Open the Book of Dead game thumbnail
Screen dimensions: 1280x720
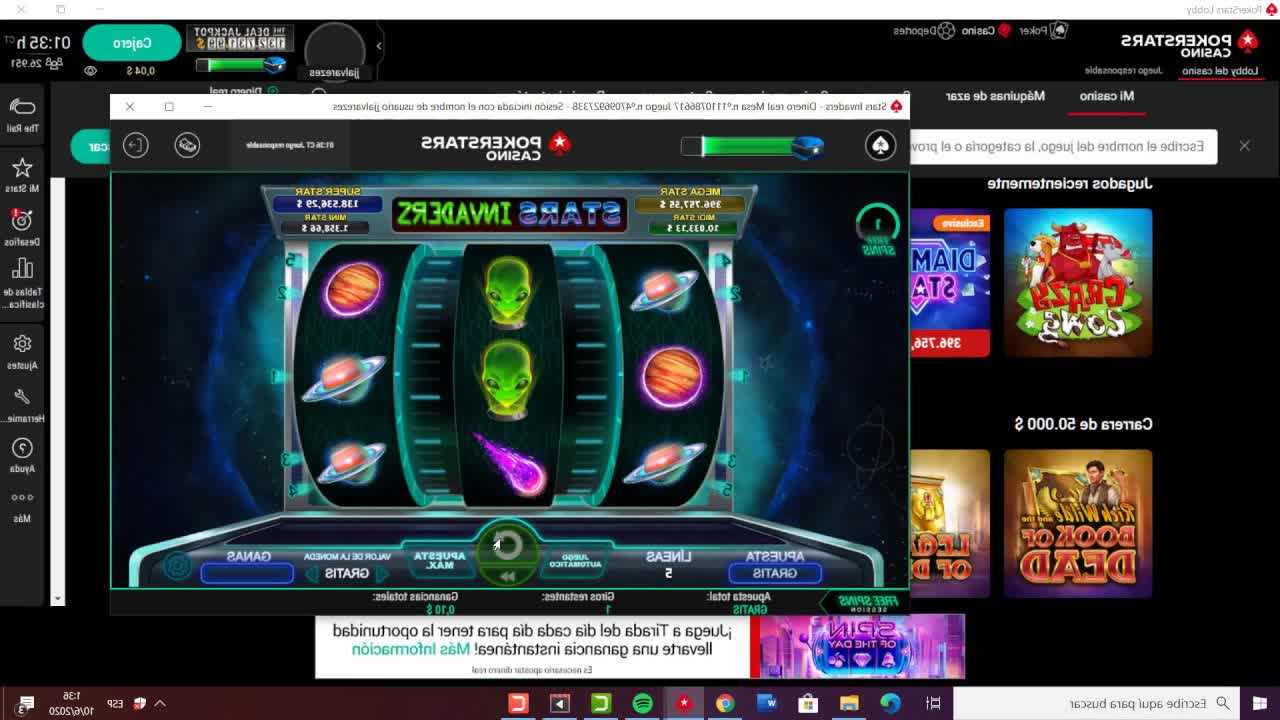click(1078, 523)
